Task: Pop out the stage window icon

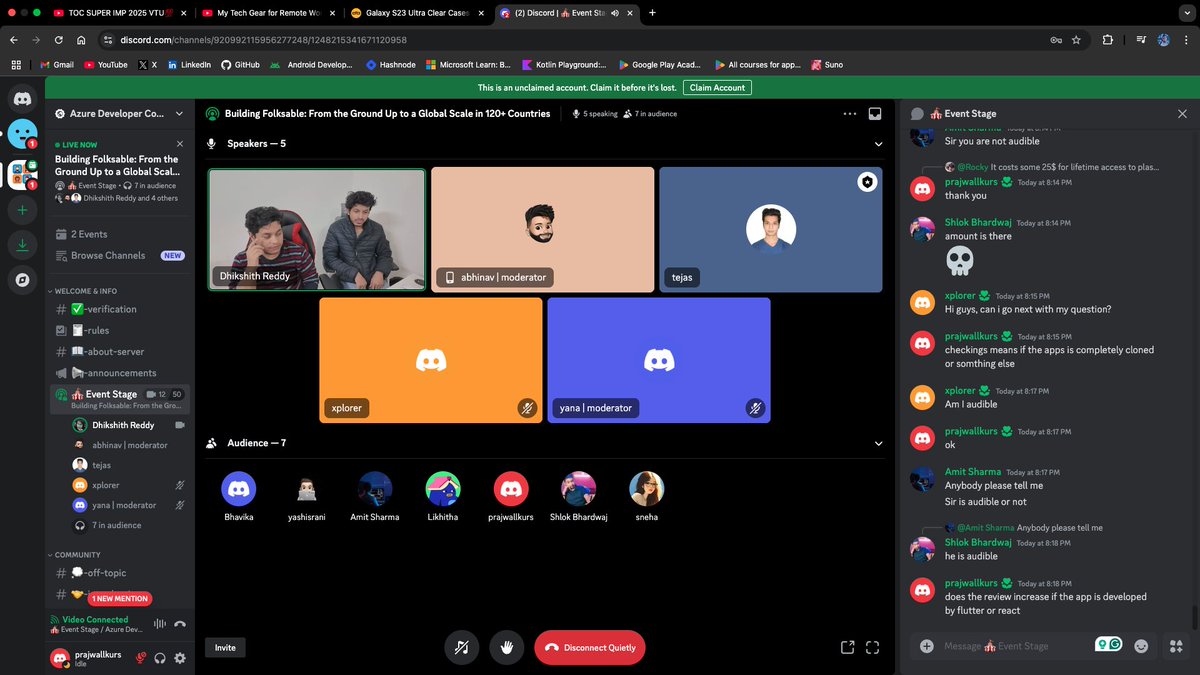Action: (x=848, y=647)
